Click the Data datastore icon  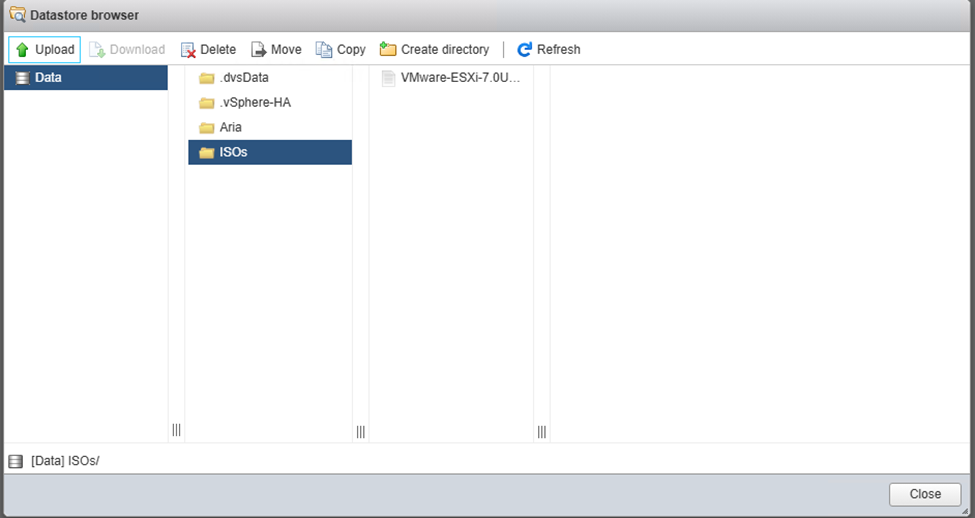point(22,78)
